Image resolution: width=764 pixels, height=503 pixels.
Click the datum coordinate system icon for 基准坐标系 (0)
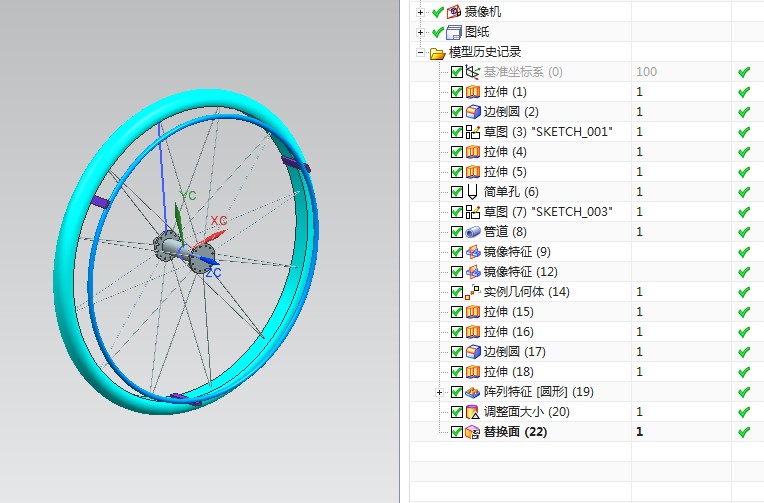pyautogui.click(x=472, y=72)
